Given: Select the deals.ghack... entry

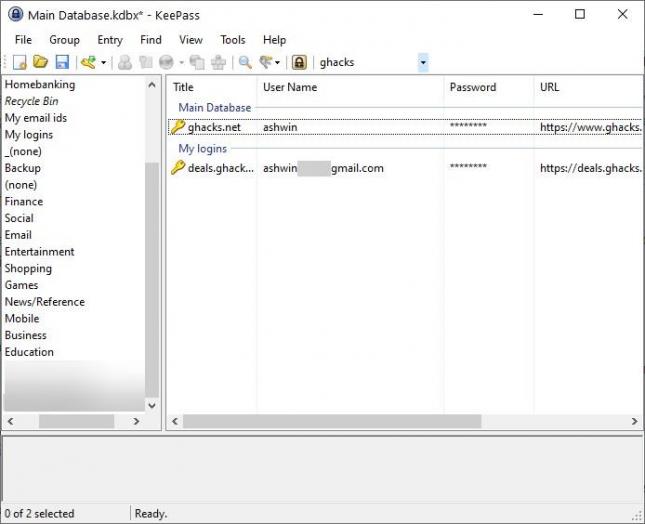Looking at the screenshot, I should tap(405, 168).
